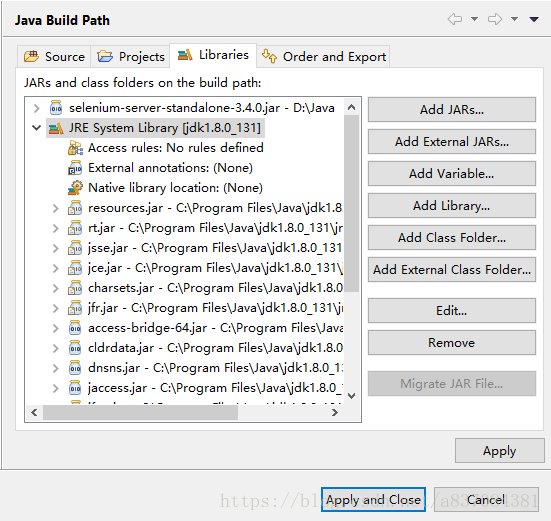Click the vertical scrollbar down arrow
This screenshot has height=521, width=551.
click(x=351, y=396)
